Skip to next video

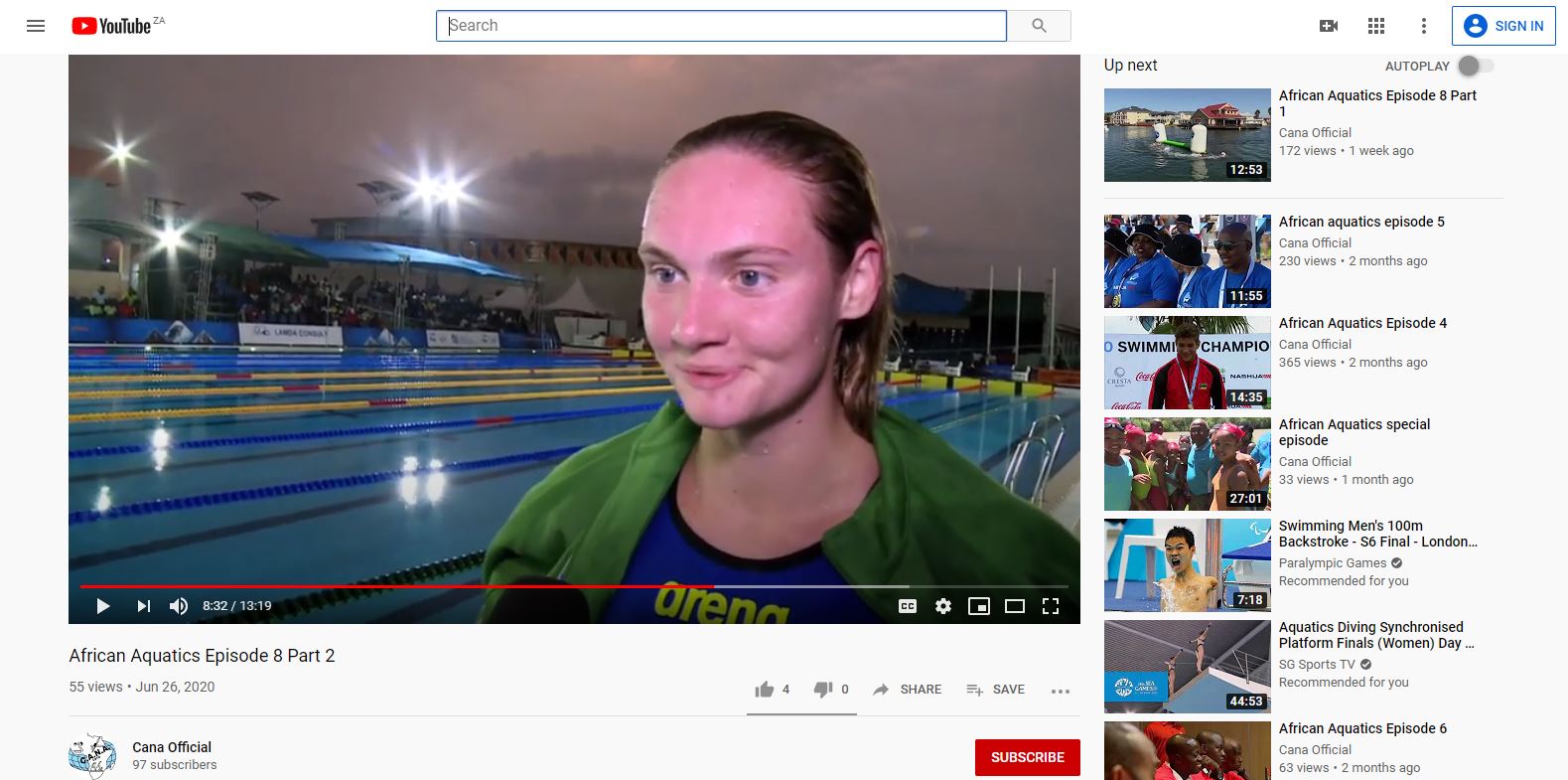point(143,606)
